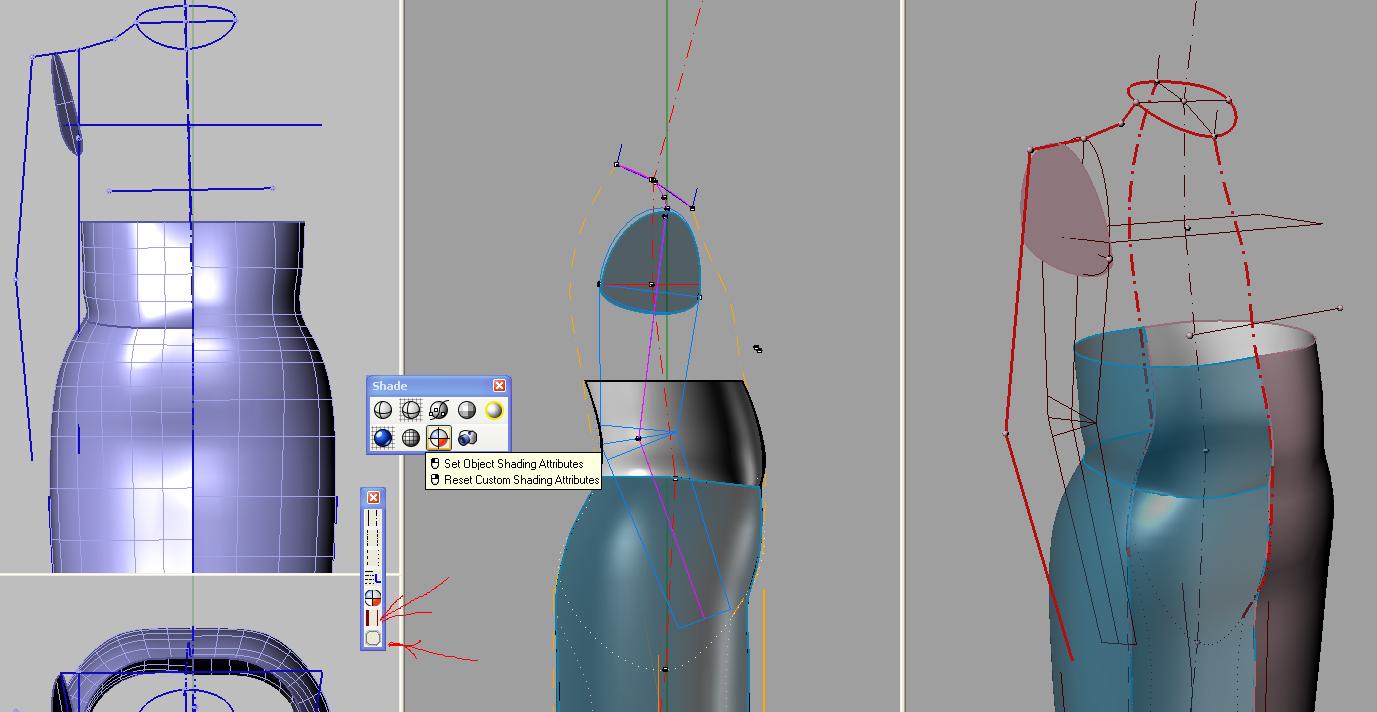Close the small vertical floating toolbar

373,497
